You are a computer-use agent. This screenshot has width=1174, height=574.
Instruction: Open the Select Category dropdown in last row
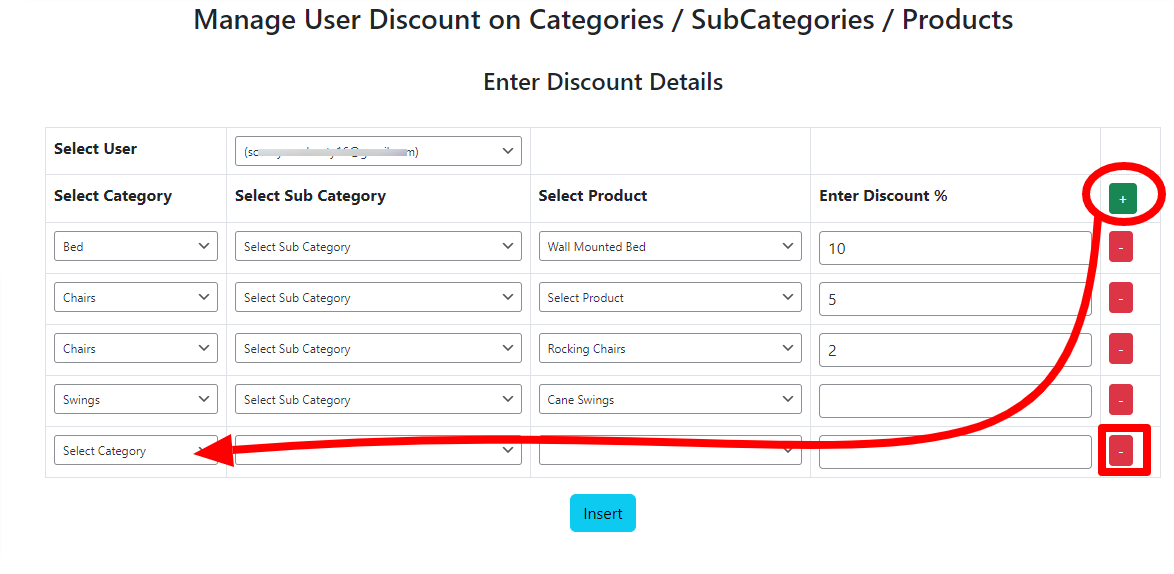(136, 451)
